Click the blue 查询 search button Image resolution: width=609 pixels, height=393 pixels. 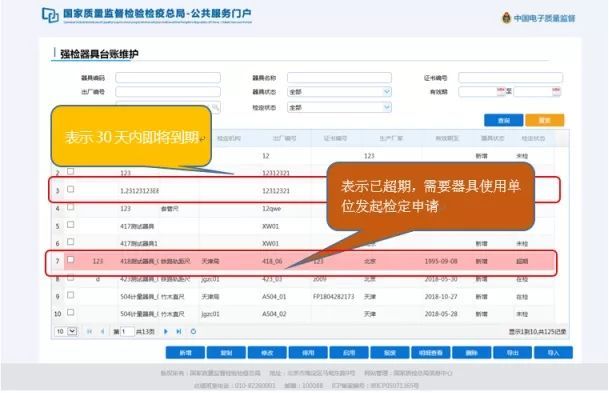point(504,120)
